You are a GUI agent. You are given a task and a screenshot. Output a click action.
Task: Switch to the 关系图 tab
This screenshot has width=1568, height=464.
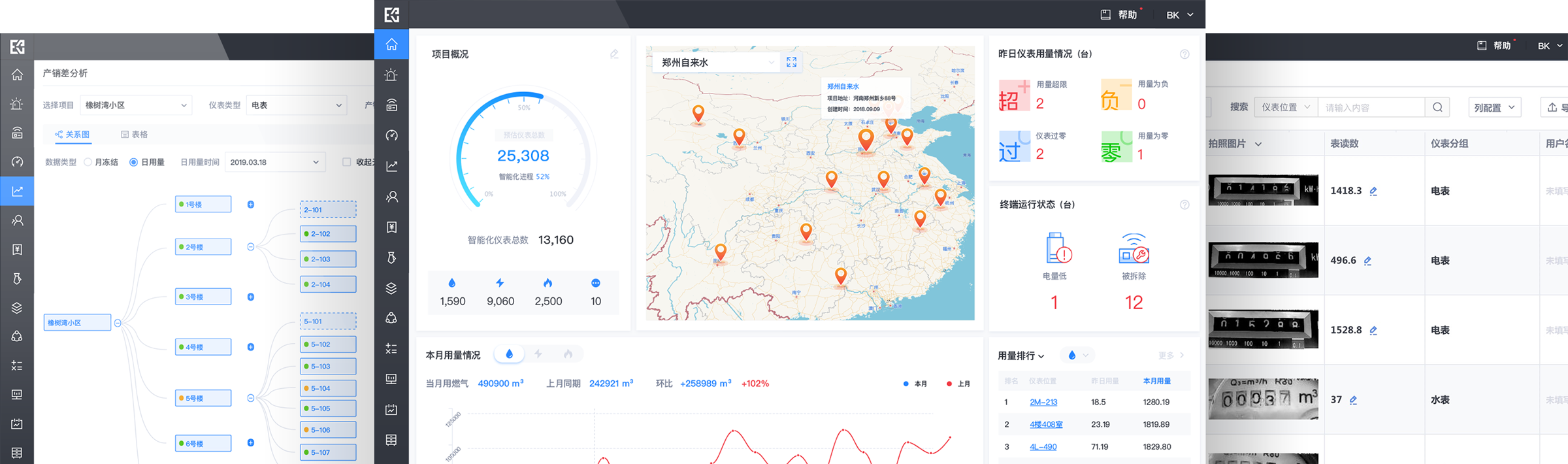[73, 135]
